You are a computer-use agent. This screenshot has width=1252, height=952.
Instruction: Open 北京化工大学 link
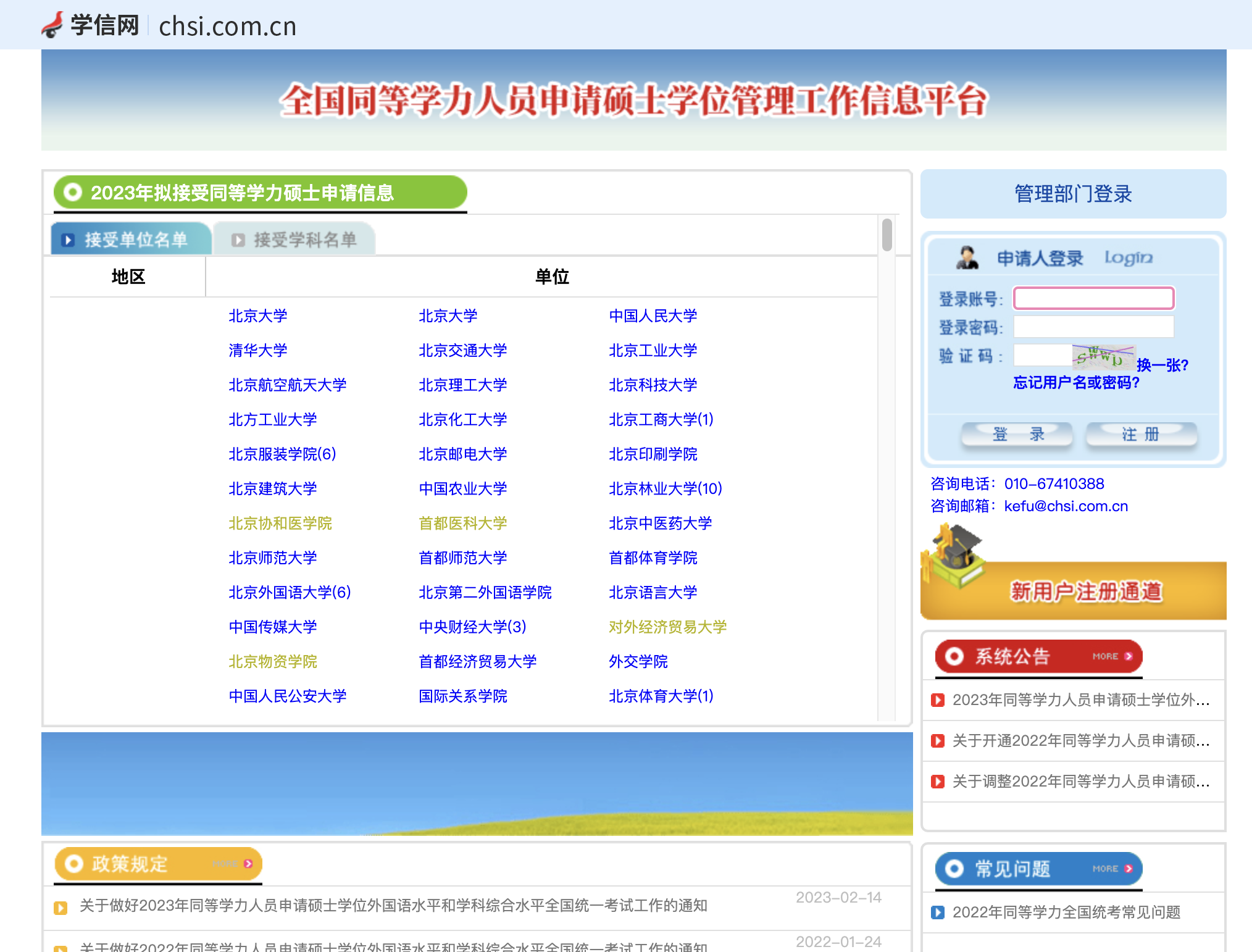click(463, 420)
